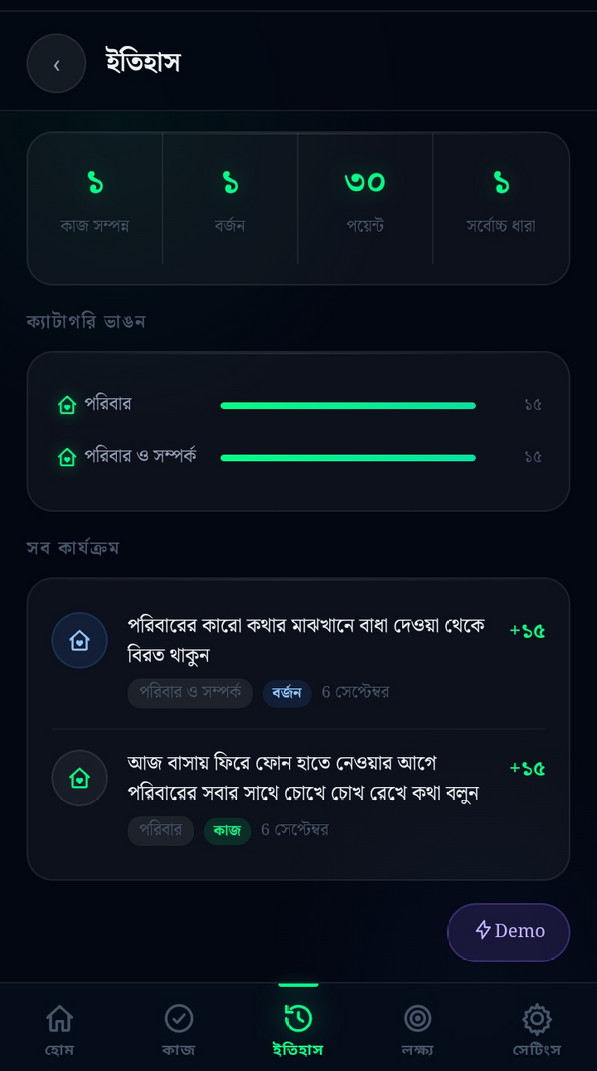Open the হোম tab house icon
597x1071 pixels.
click(59, 1018)
